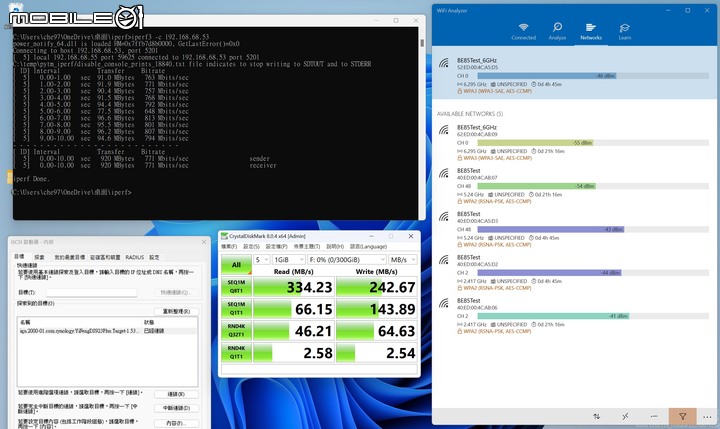The height and width of the screenshot is (429, 720).
Task: Click the signal icon of the -41 dBm BE85Test network
Action: (x=444, y=303)
